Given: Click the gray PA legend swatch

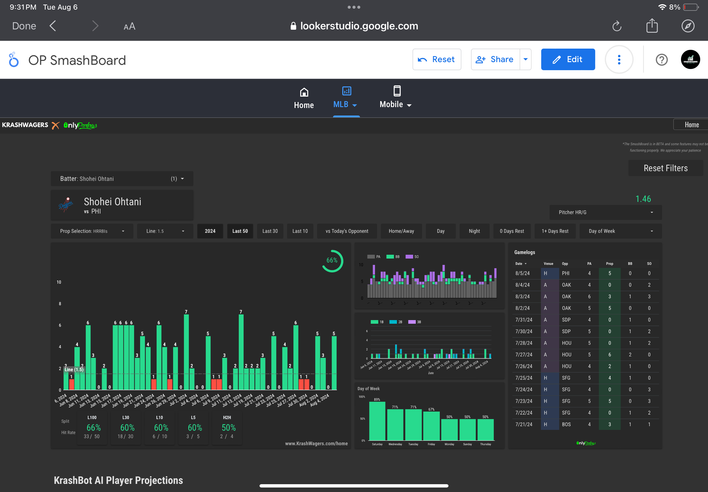Looking at the screenshot, I should click(371, 256).
